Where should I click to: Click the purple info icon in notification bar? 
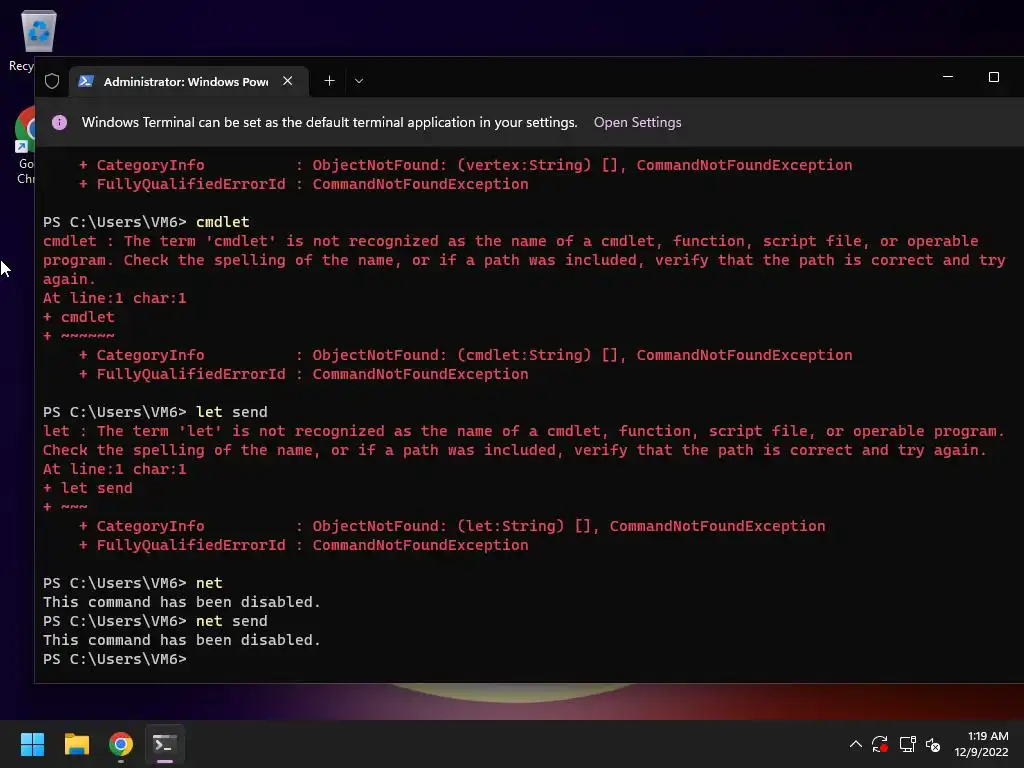point(59,122)
